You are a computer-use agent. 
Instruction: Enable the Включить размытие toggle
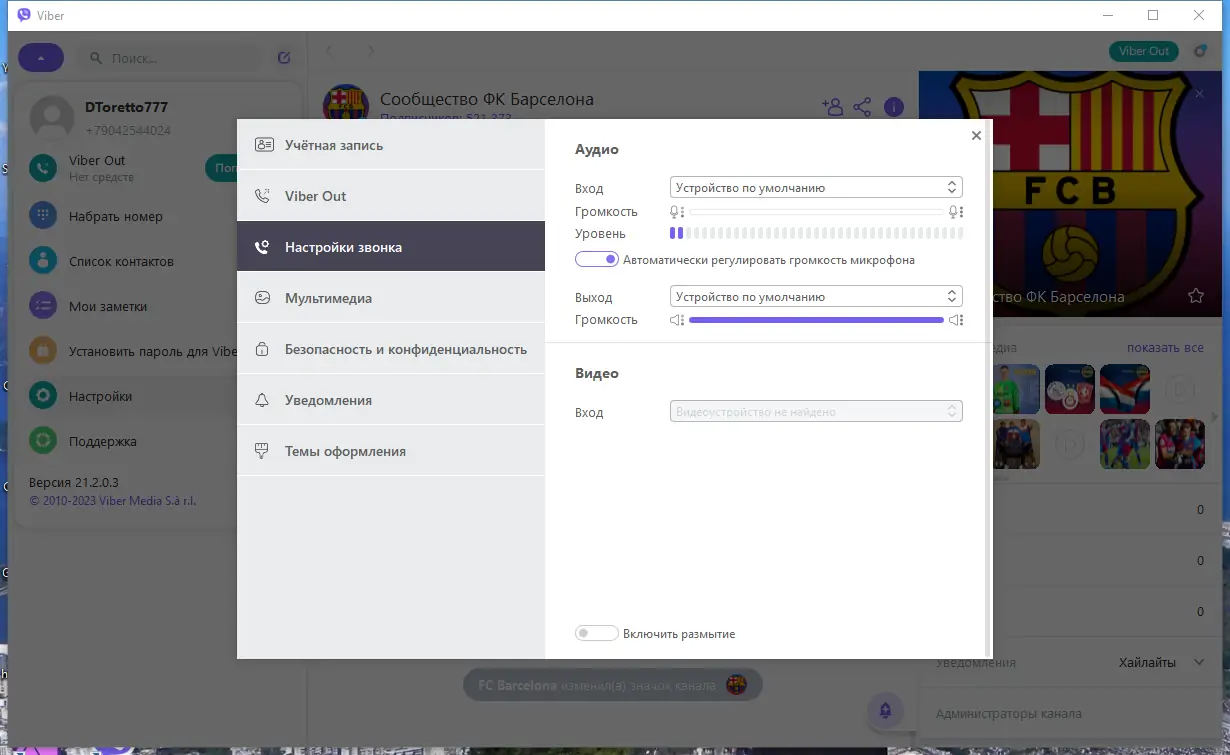coord(597,633)
